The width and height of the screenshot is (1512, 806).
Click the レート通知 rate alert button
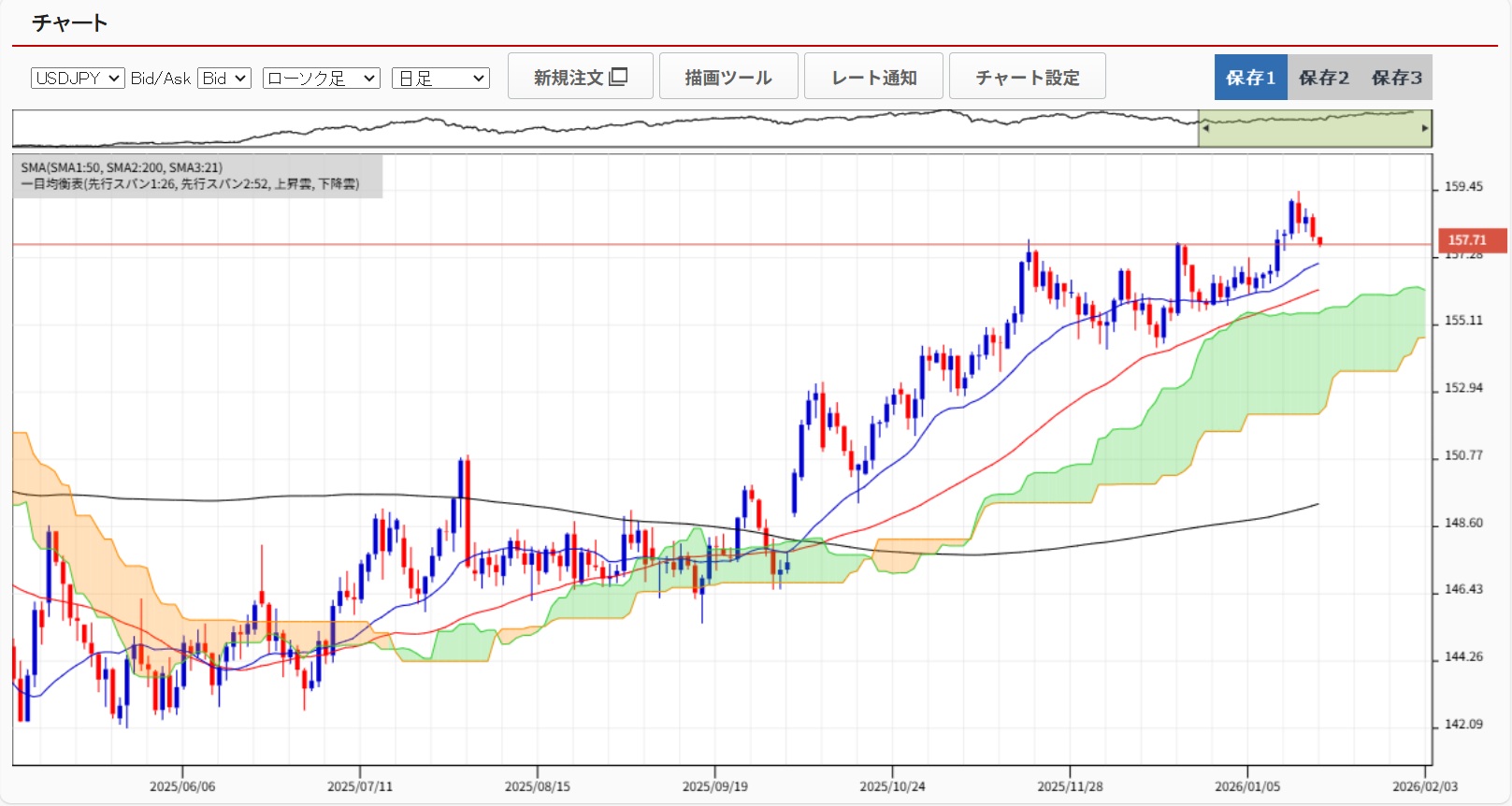(x=873, y=77)
